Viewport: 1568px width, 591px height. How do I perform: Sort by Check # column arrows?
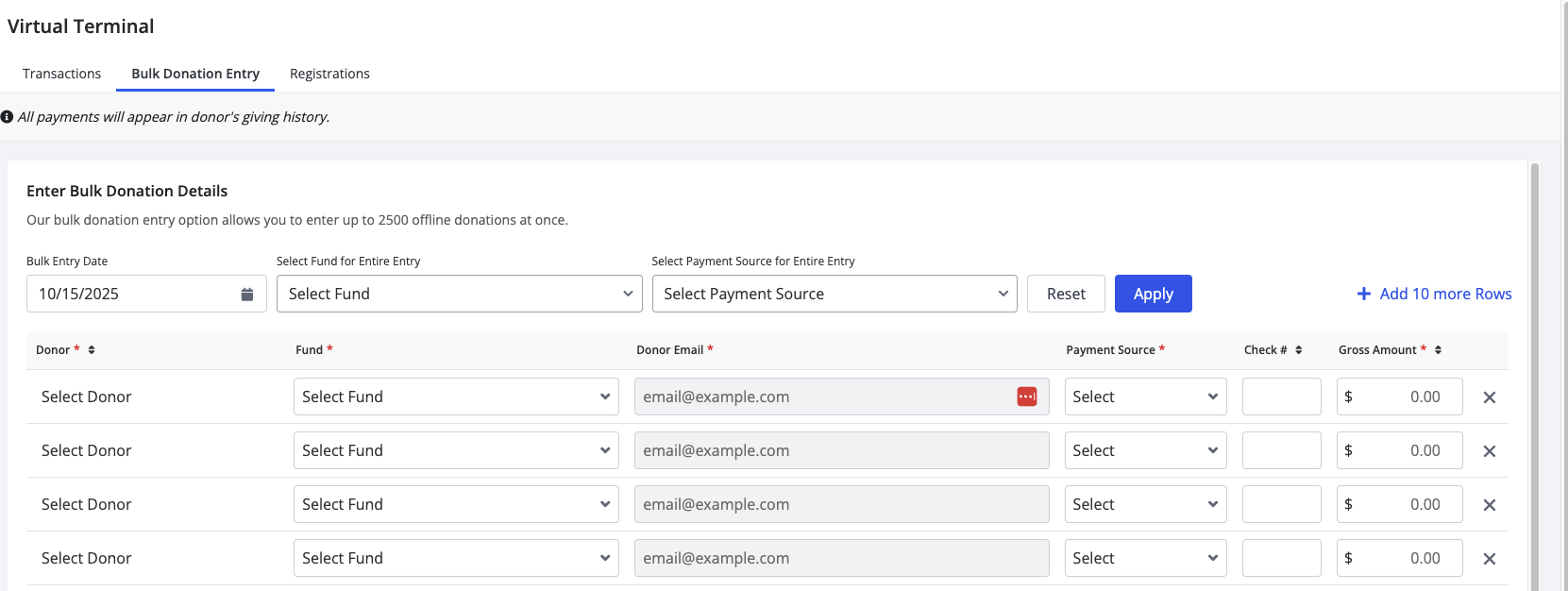tap(1299, 350)
